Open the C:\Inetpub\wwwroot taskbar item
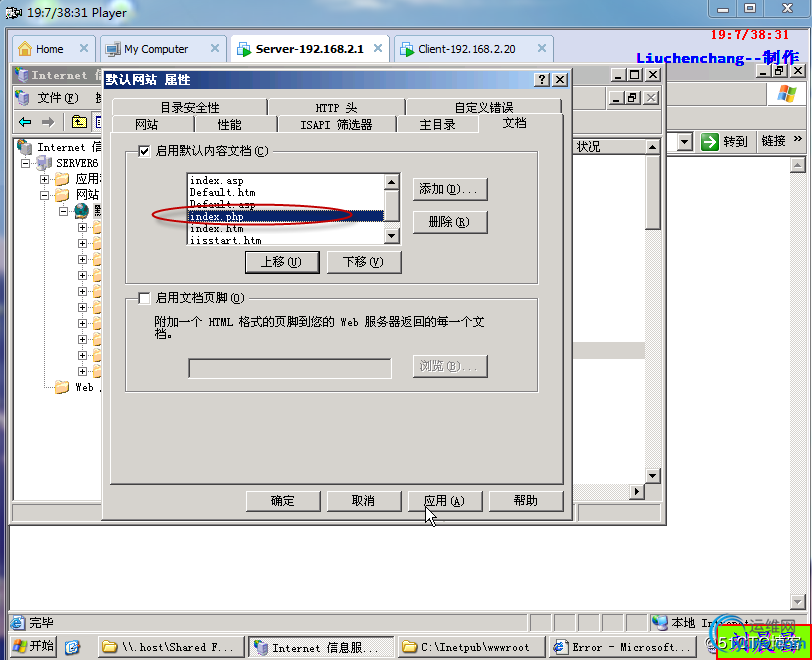The image size is (812, 660). (x=471, y=647)
